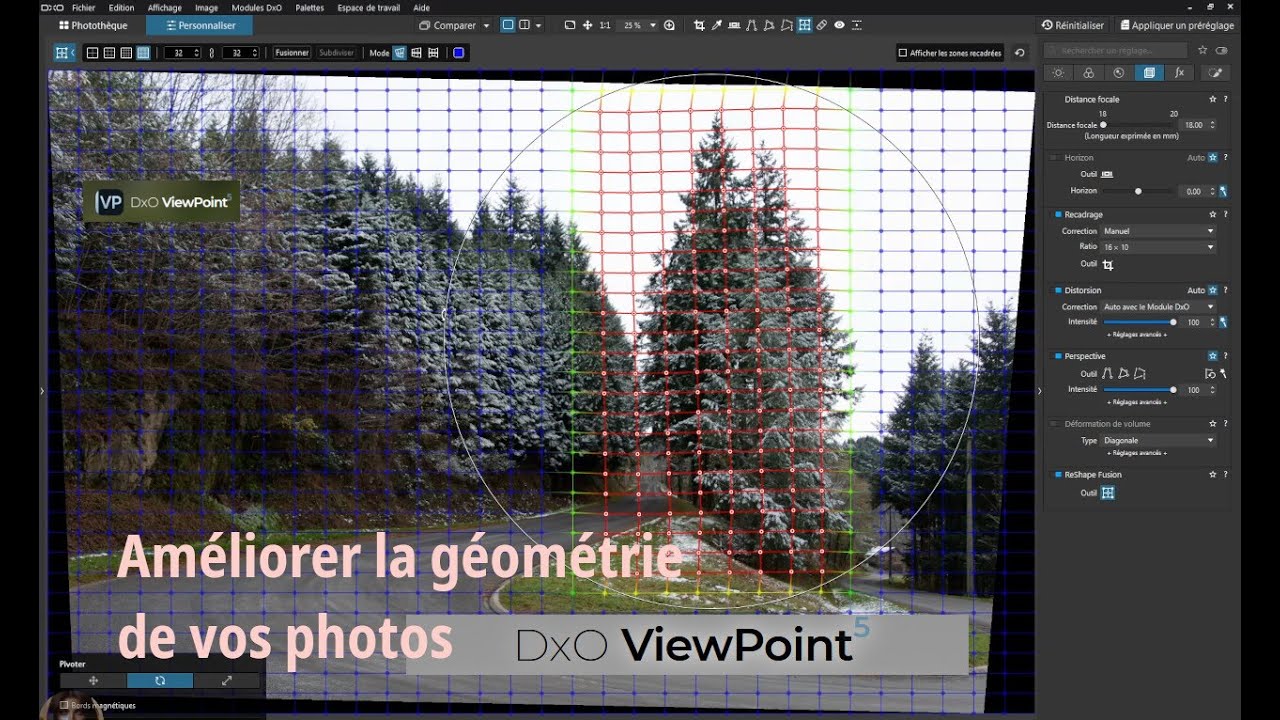Viewport: 1280px width, 720px height.
Task: Expand Réglages avancés under Perspective
Action: tap(1136, 402)
